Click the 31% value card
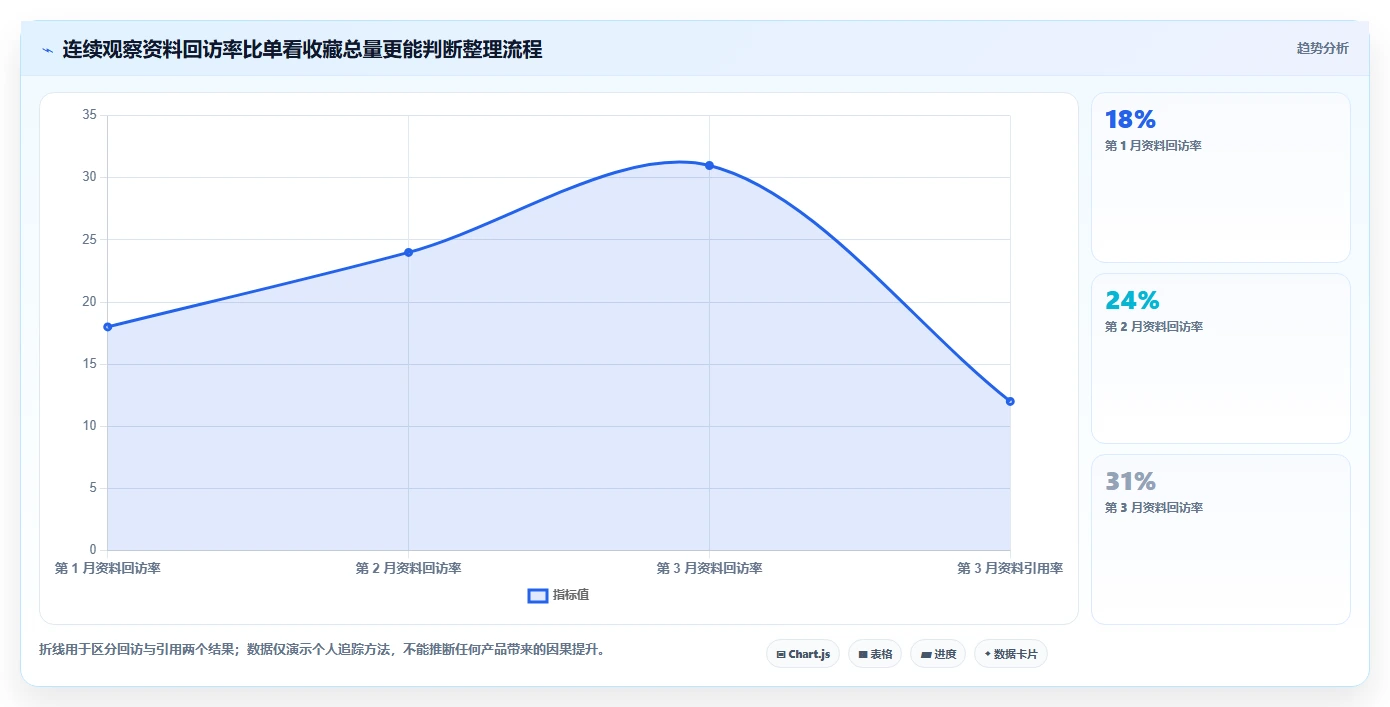Screen dimensions: 1390x707 1220,539
